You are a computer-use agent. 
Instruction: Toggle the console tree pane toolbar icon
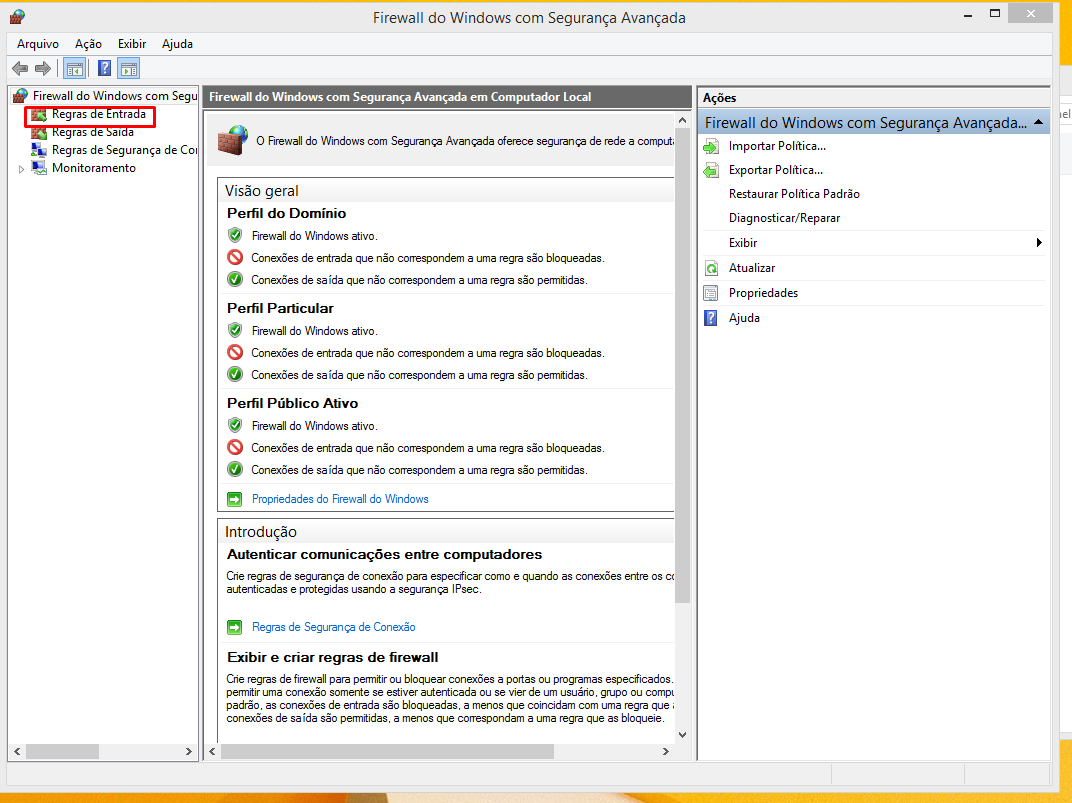tap(75, 68)
